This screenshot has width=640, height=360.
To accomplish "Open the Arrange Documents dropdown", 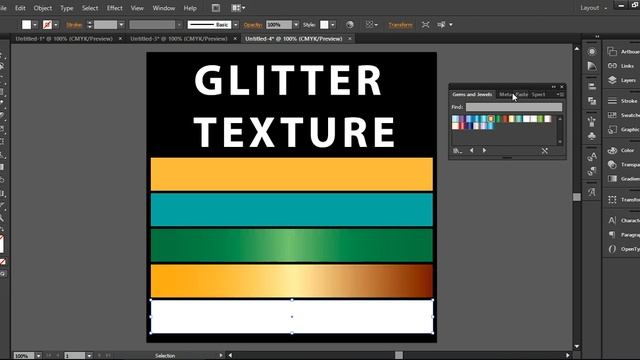I will tap(238, 8).
